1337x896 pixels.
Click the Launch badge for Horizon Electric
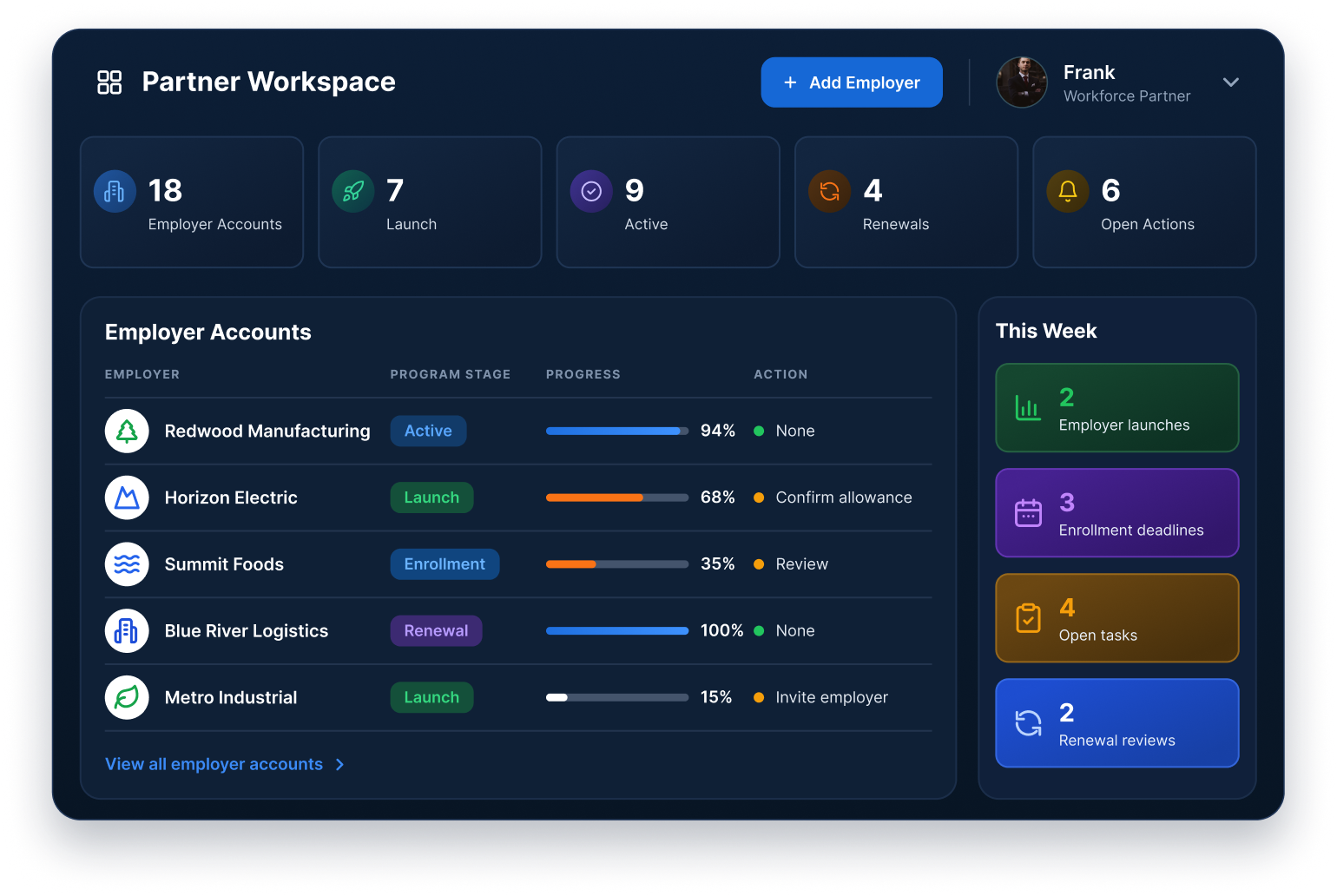(x=431, y=497)
